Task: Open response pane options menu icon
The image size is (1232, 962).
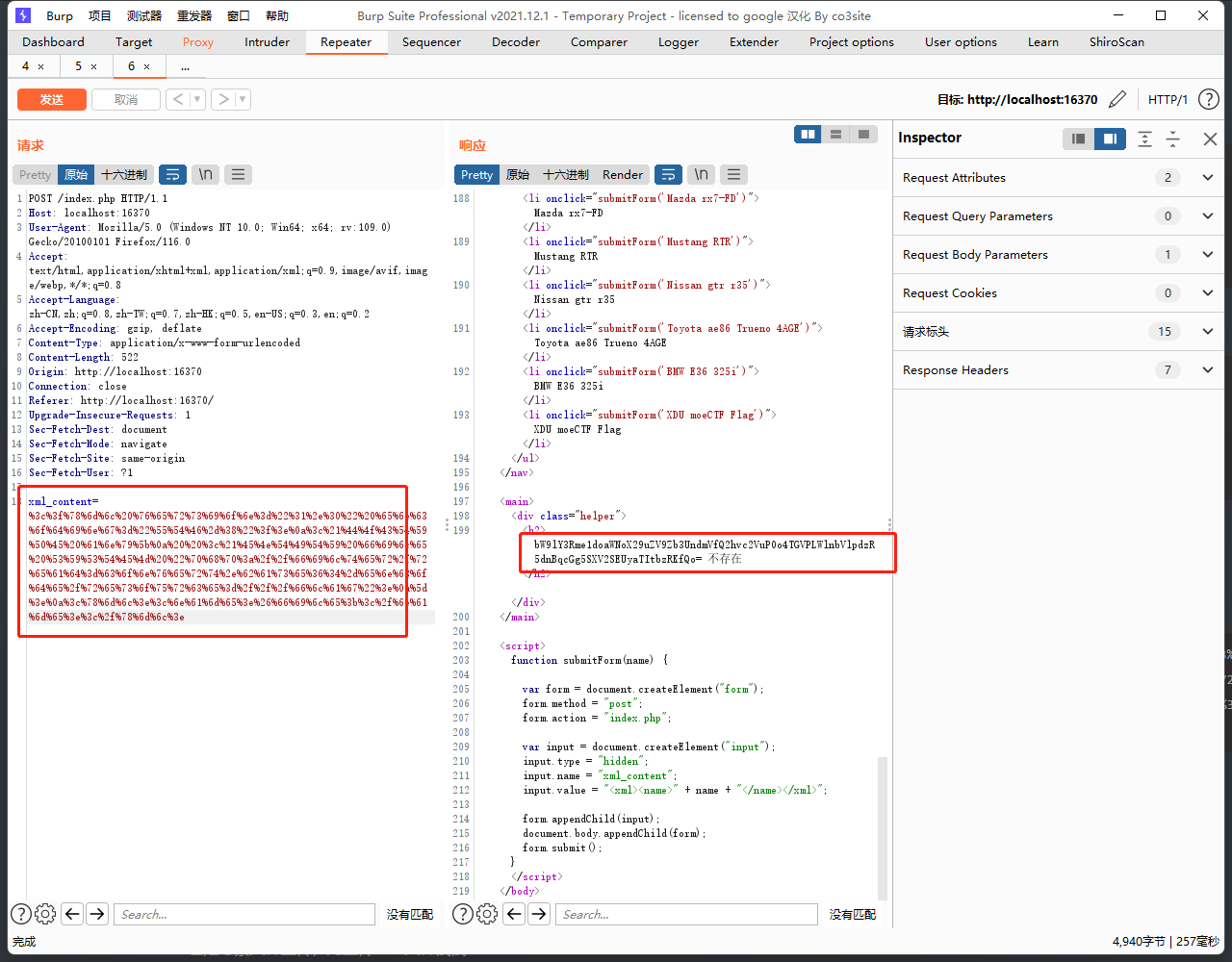Action: coord(734,174)
